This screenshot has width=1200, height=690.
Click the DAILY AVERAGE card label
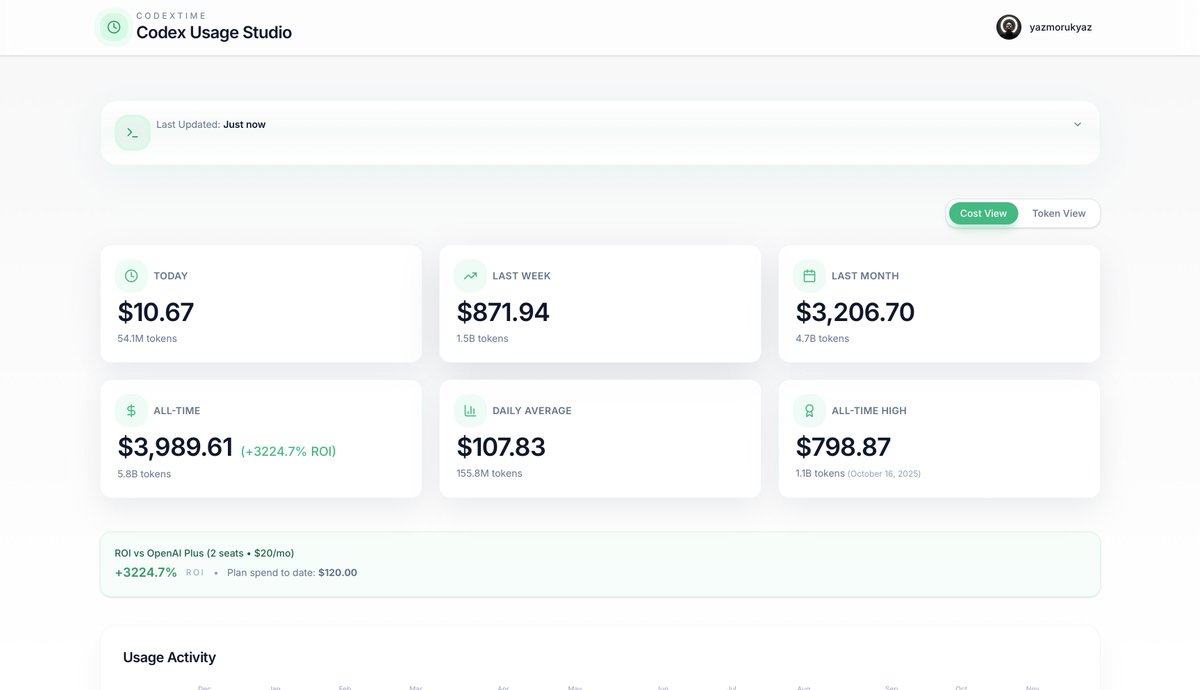click(x=532, y=411)
